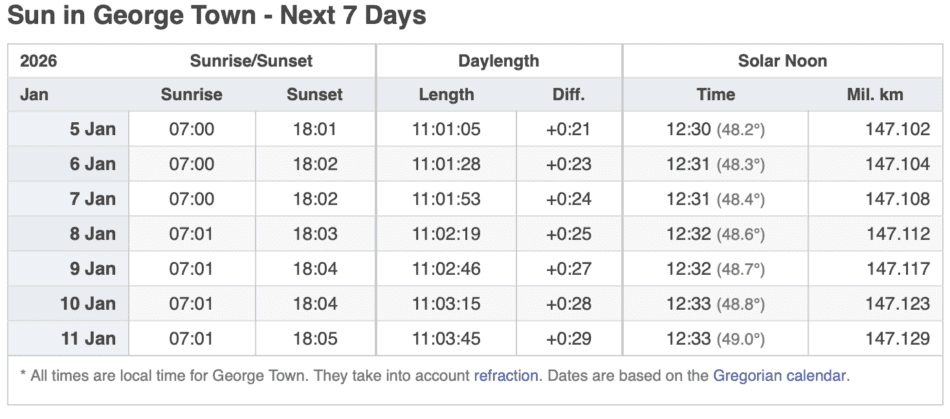Click the Daylength header cell
950x419 pixels.
tap(498, 61)
